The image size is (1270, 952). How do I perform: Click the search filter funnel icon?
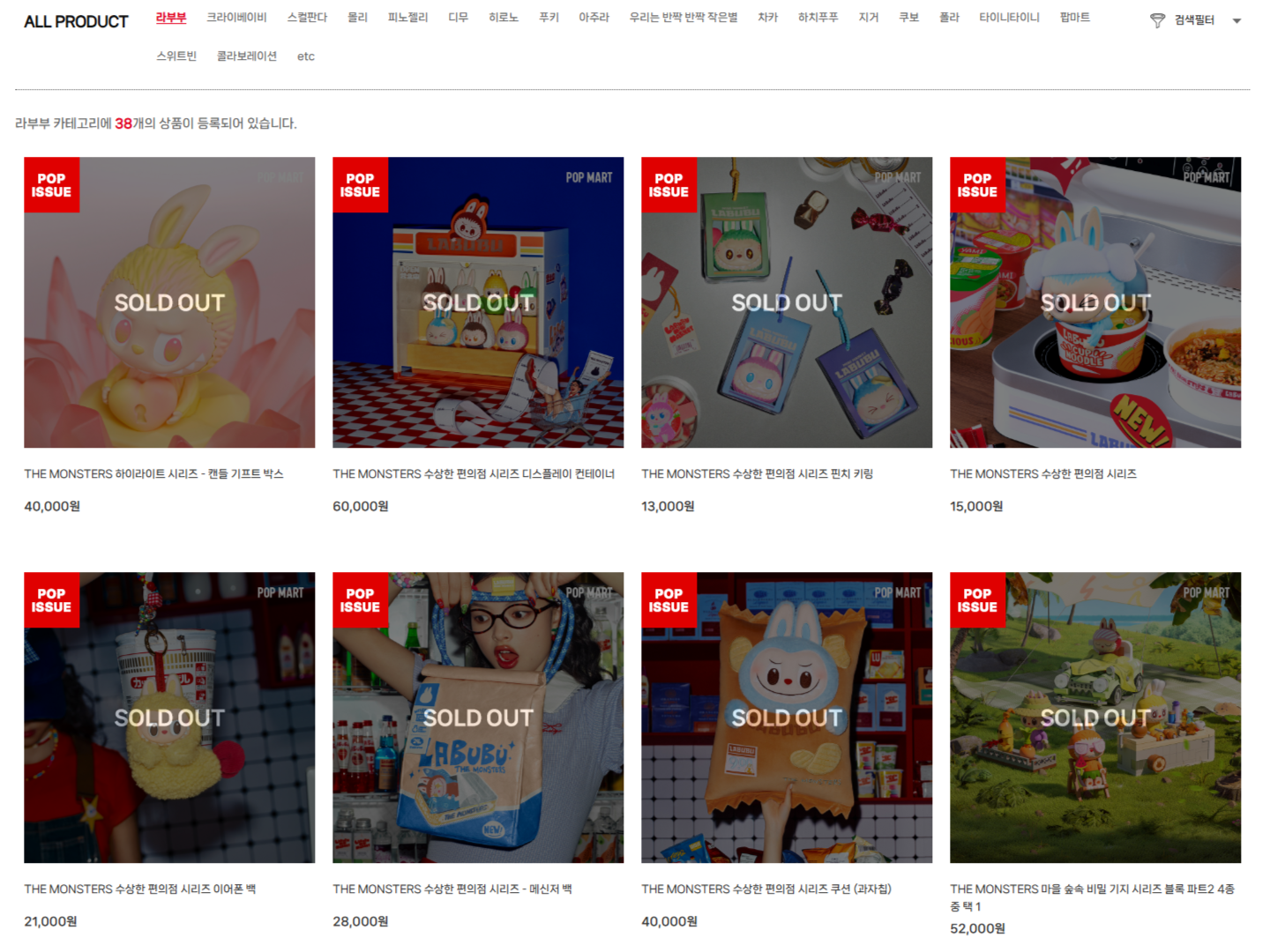pos(1157,20)
